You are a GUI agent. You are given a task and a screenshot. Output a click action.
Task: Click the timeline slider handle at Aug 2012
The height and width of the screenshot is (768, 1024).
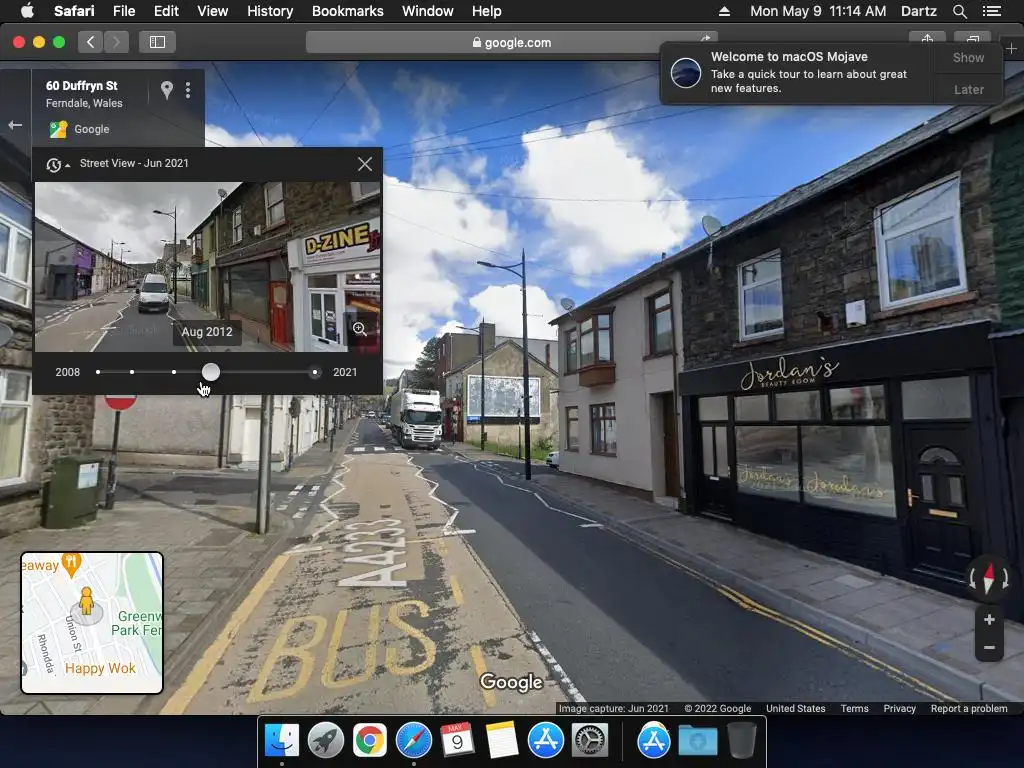click(x=210, y=372)
